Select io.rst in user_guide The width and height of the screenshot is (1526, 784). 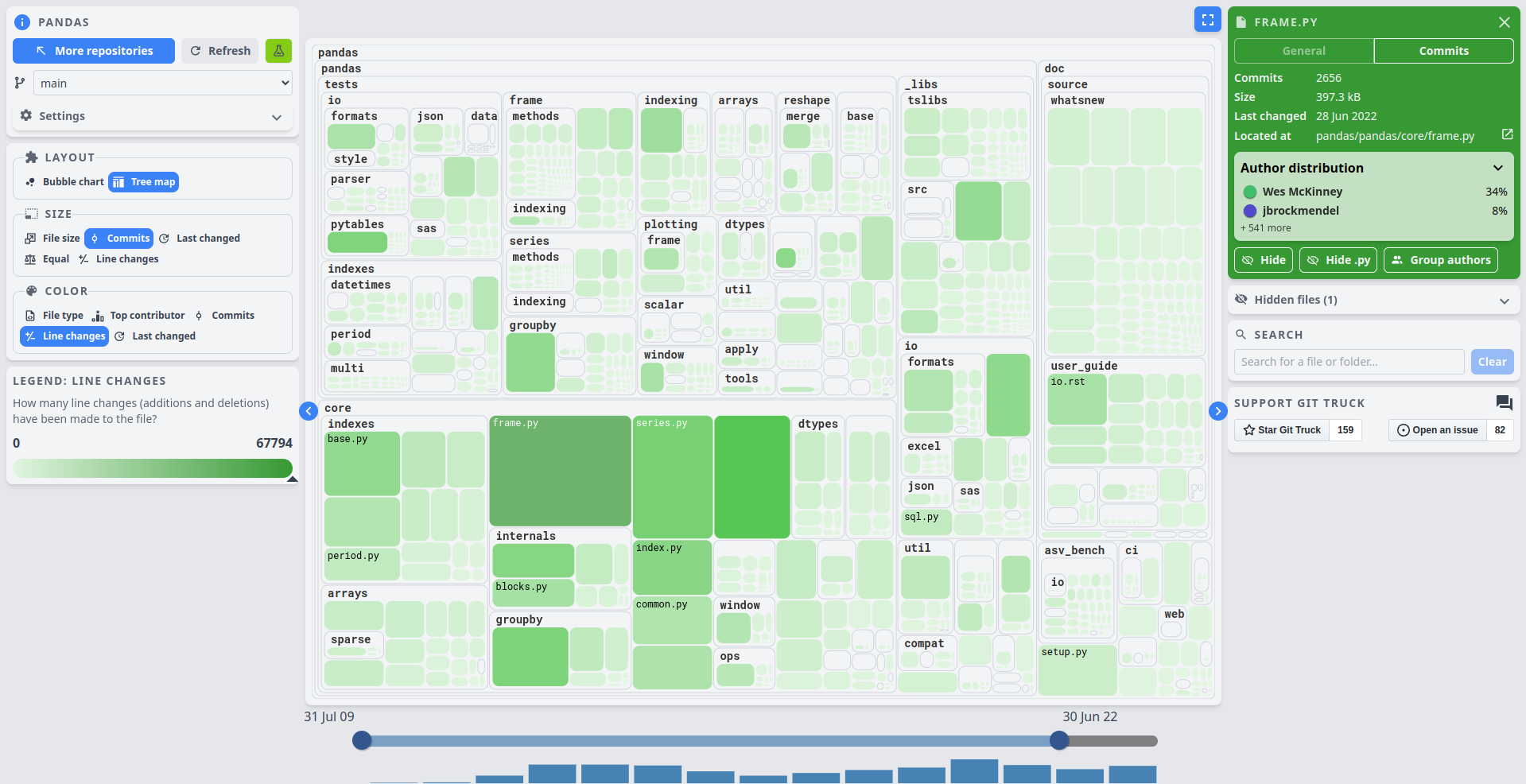coord(1077,399)
